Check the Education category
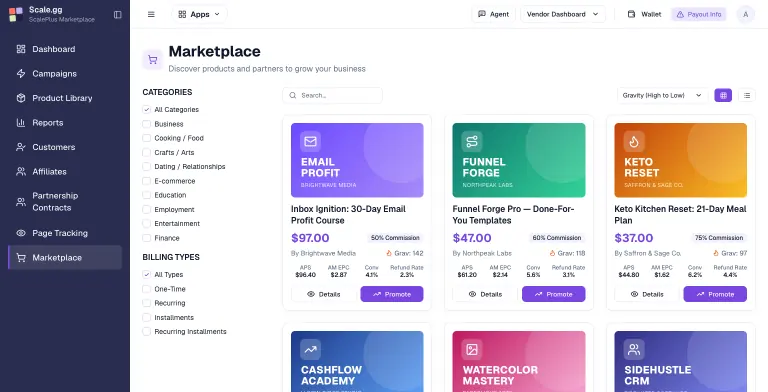Image resolution: width=768 pixels, height=392 pixels. pos(146,195)
